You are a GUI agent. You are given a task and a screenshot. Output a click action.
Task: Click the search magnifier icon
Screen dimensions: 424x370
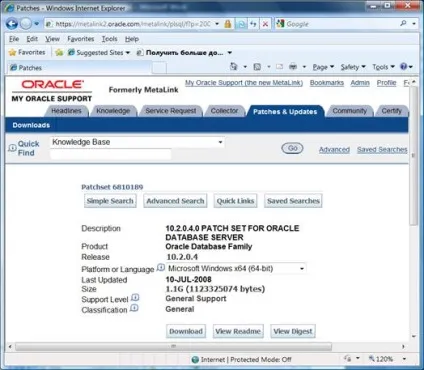coord(403,24)
